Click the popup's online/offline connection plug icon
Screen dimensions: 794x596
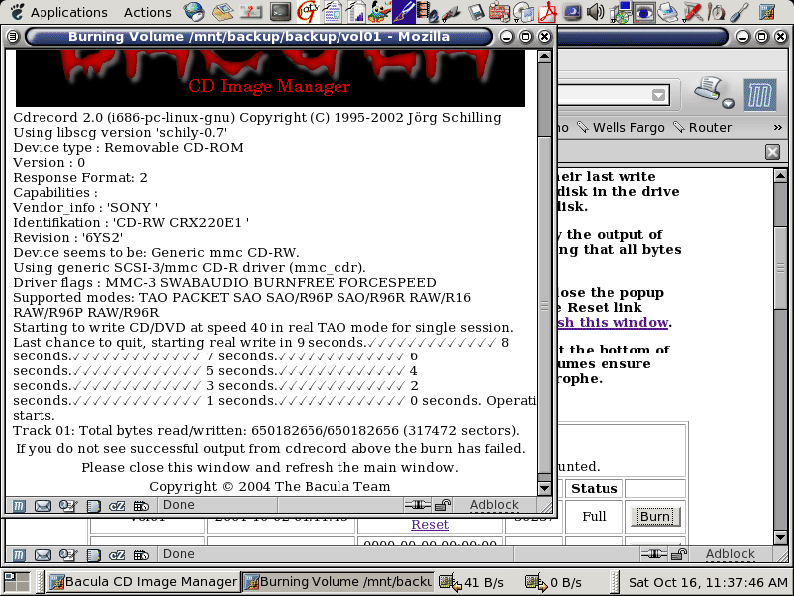click(418, 505)
